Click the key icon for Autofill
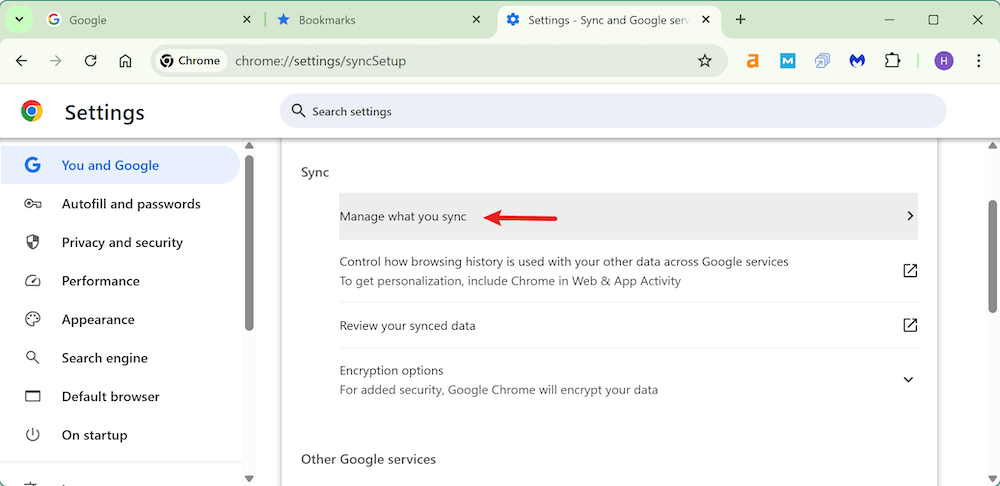This screenshot has width=1000, height=486. 33,204
